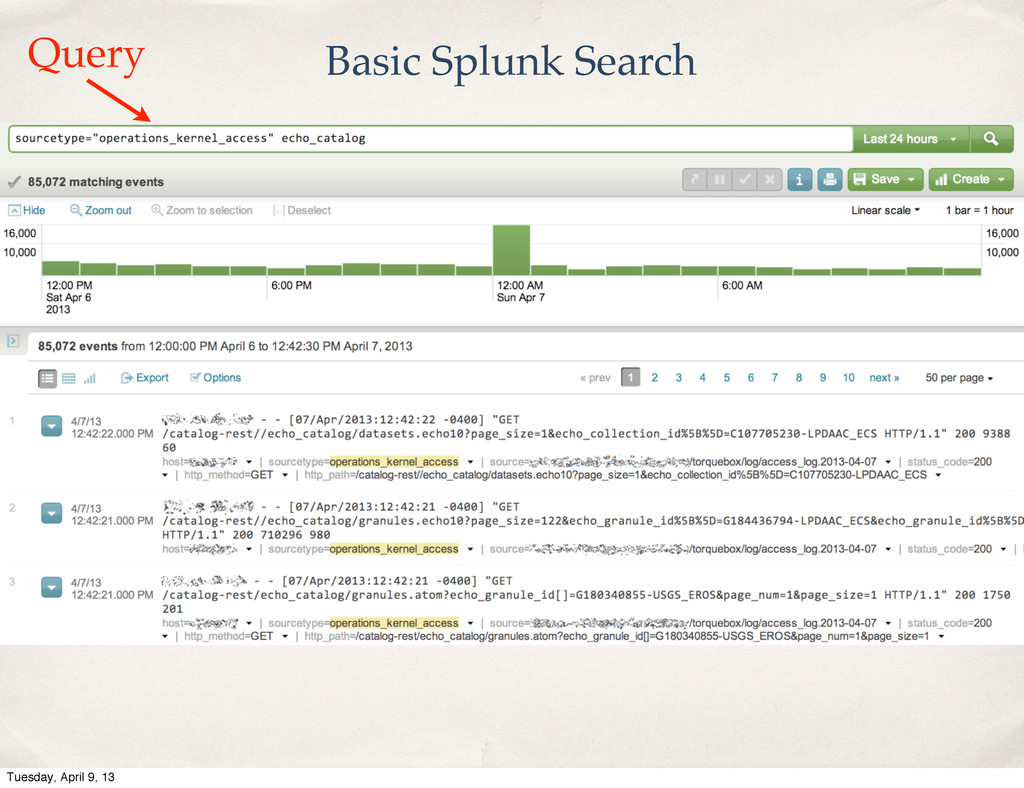Select results page 1
Viewport: 1024px width, 788px height.
(x=630, y=377)
